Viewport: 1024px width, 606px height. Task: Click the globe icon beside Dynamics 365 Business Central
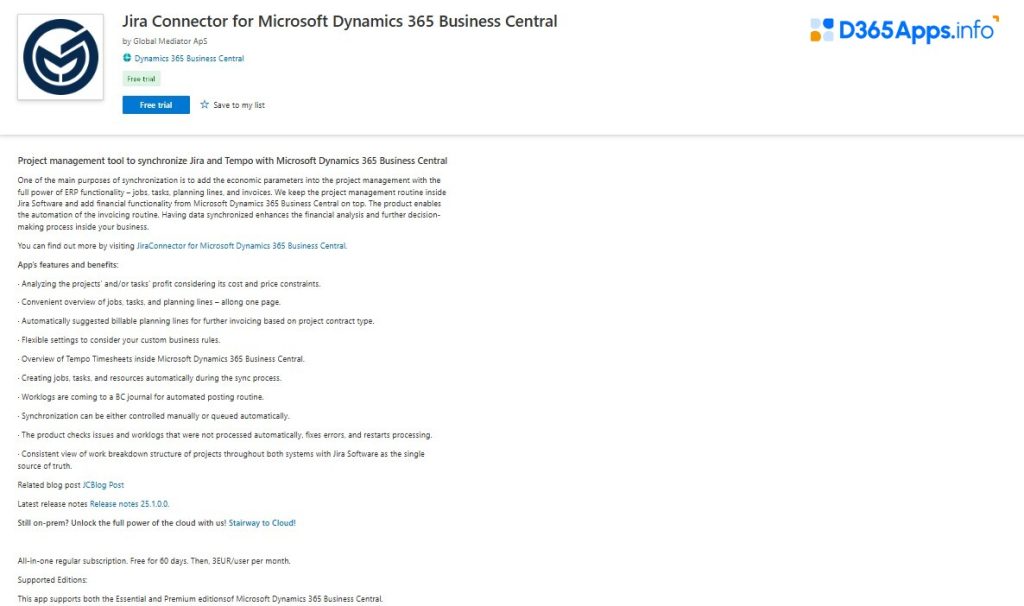click(x=127, y=57)
